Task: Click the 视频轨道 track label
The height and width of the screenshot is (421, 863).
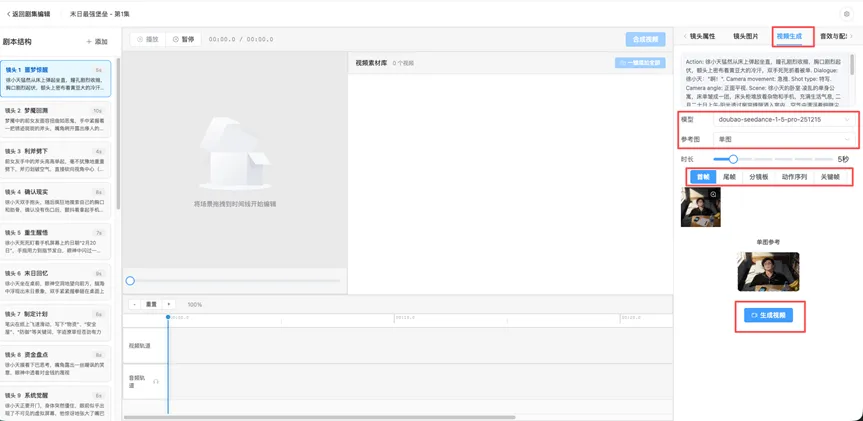Action: (x=139, y=346)
